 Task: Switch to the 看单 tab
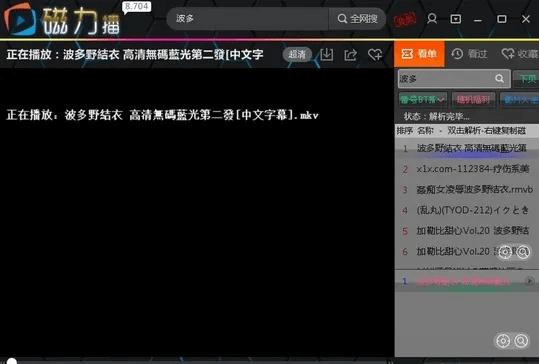point(419,54)
